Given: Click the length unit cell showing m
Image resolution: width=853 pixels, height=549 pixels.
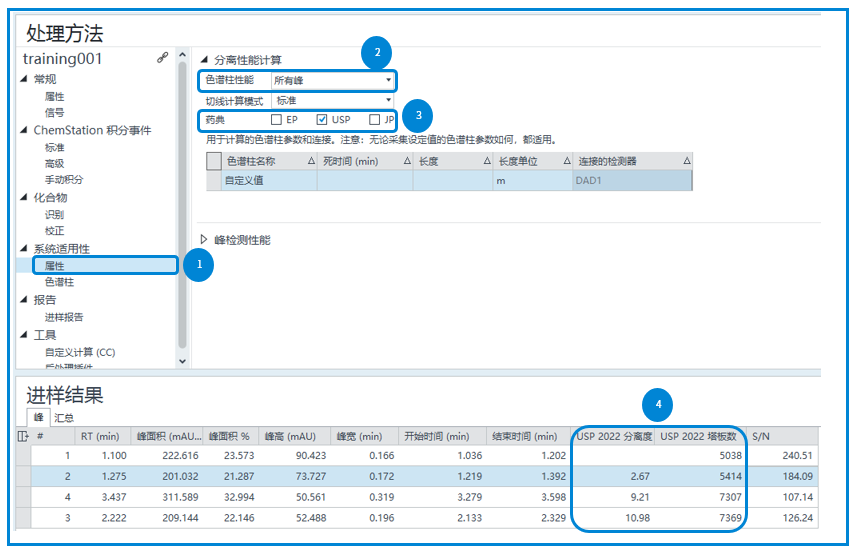Looking at the screenshot, I should pyautogui.click(x=533, y=181).
